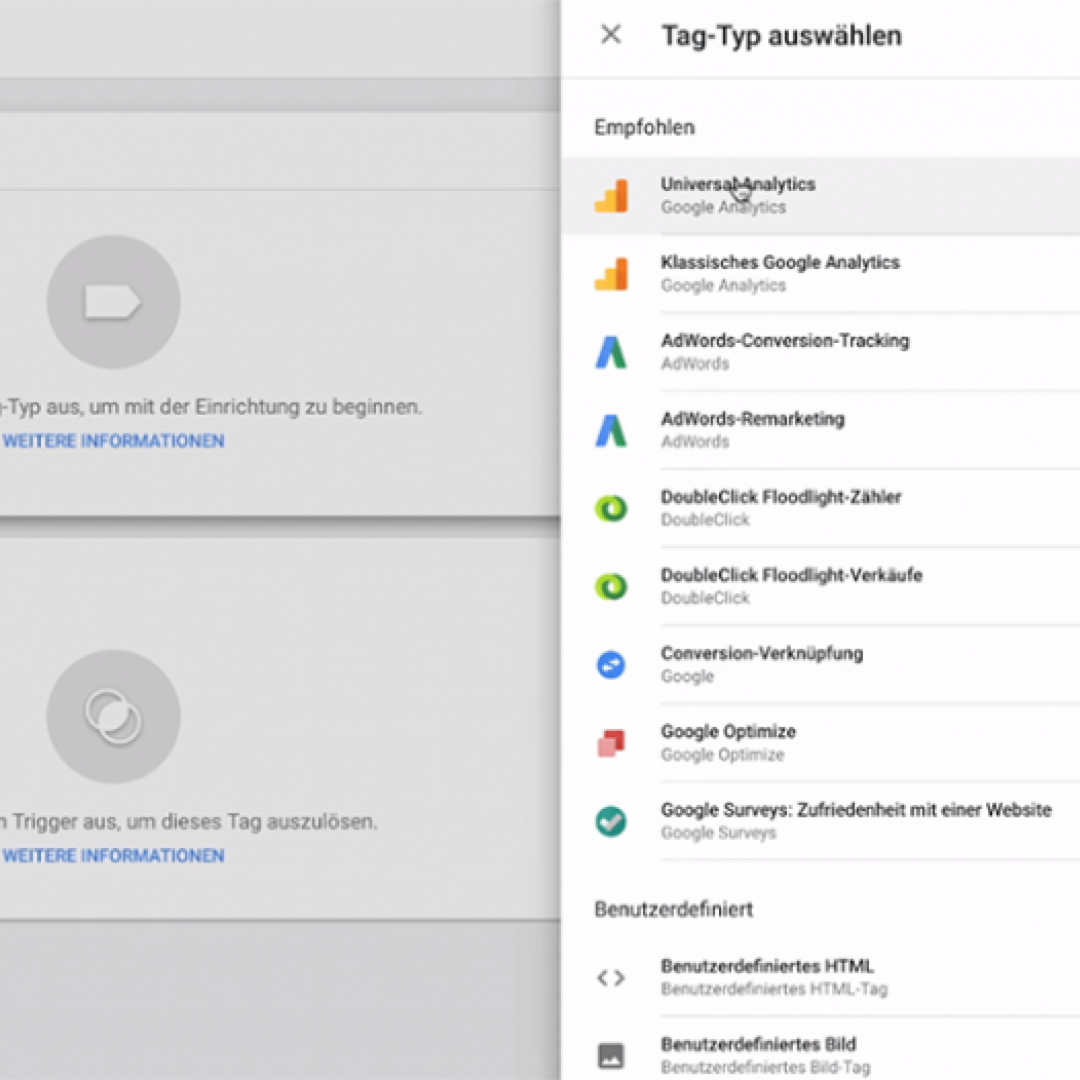
Task: Click the DoubleClick Floodlight-Zähler green icon
Action: click(611, 508)
